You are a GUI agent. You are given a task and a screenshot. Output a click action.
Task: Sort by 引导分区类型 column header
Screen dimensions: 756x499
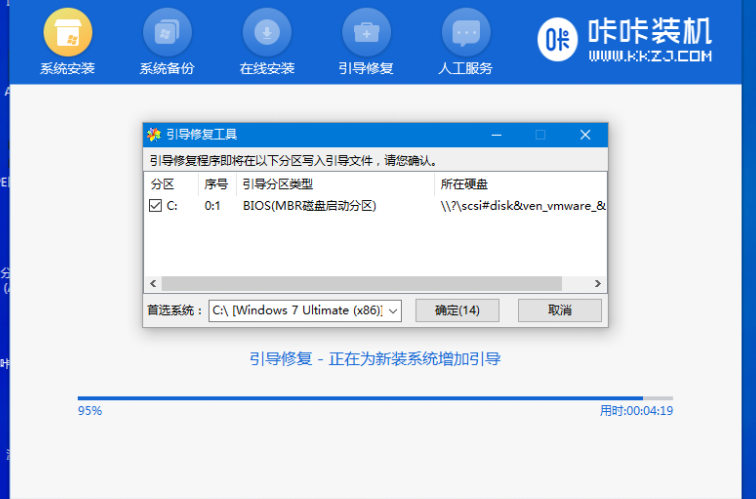point(277,184)
